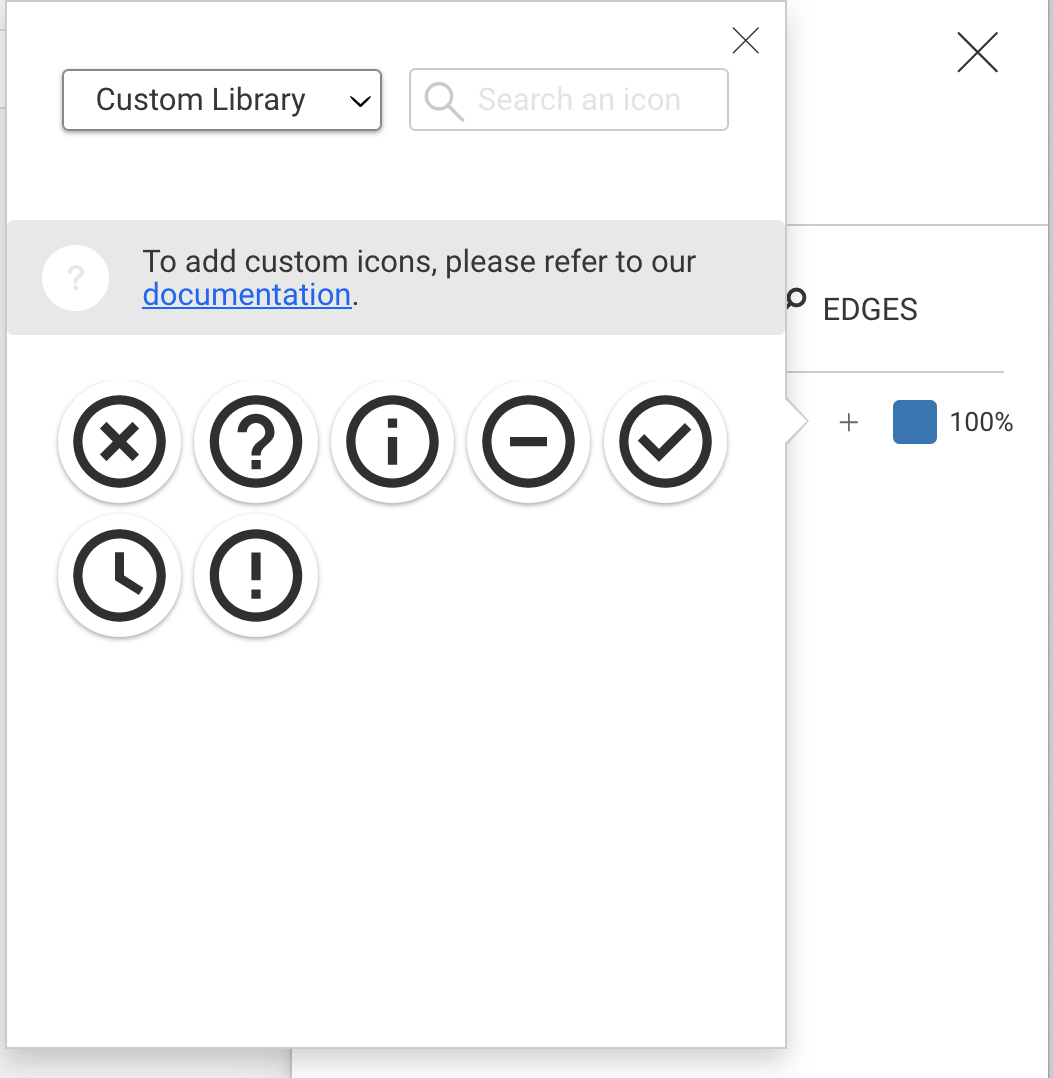Open the Custom Library dropdown

coord(222,100)
